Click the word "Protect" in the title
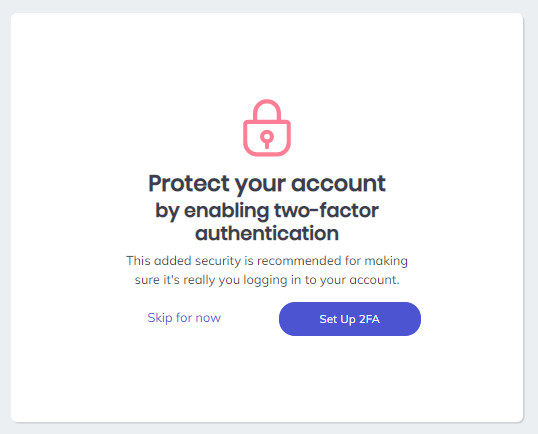This screenshot has width=538, height=434. pos(189,184)
